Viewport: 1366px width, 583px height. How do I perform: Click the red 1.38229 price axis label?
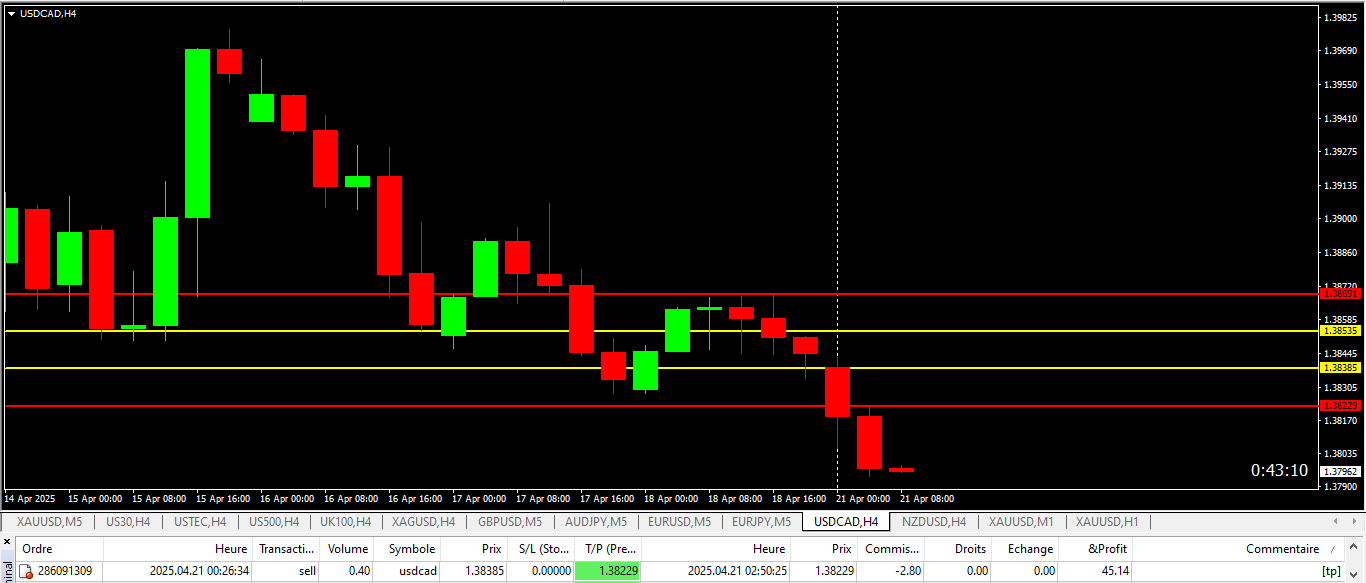(x=1341, y=406)
